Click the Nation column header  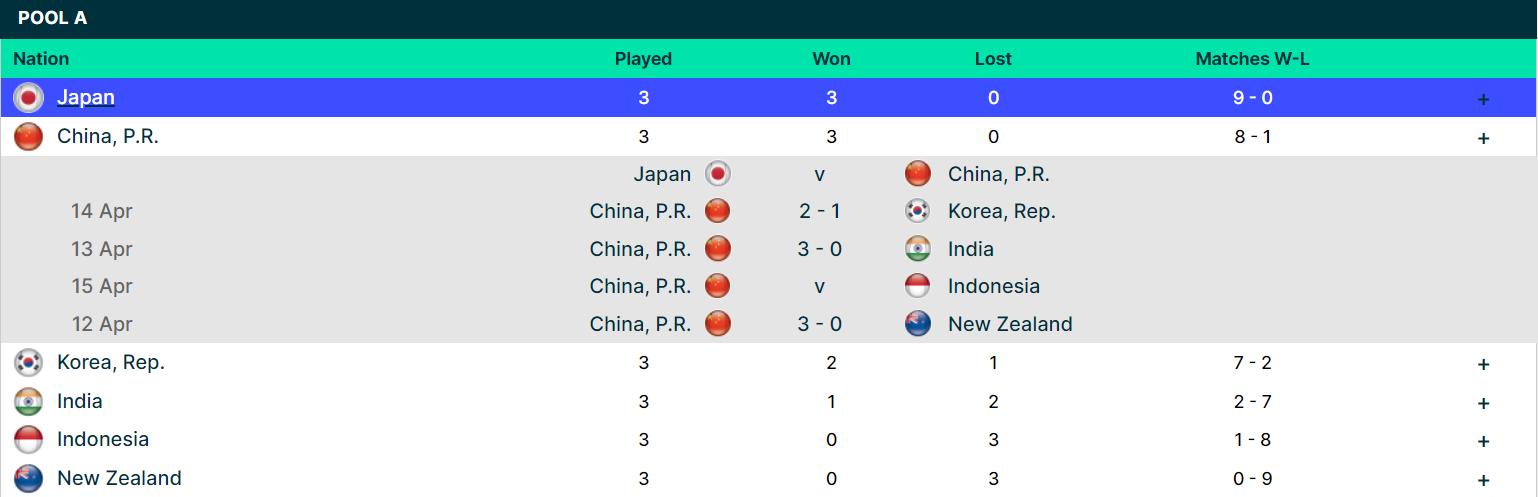[41, 59]
